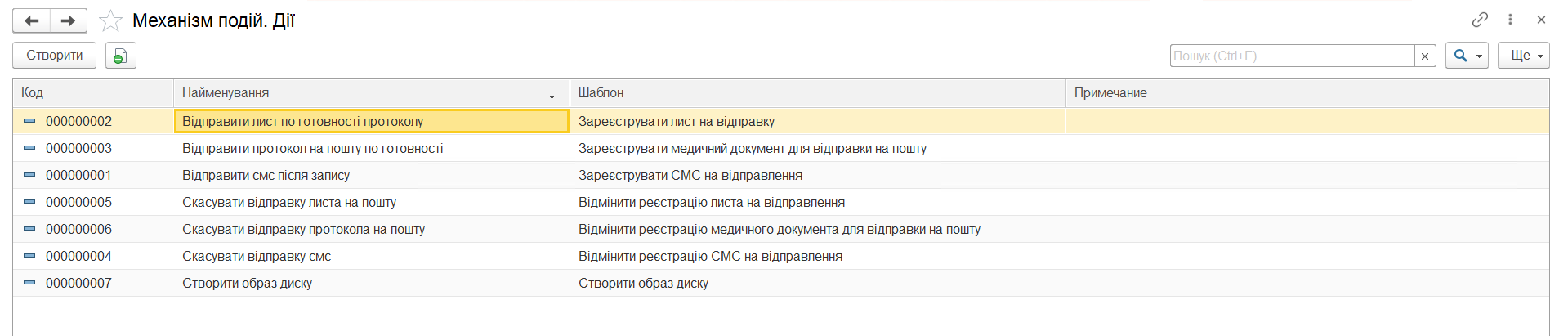Click into the Пошук search field
The image size is (1568, 336).
1291,56
